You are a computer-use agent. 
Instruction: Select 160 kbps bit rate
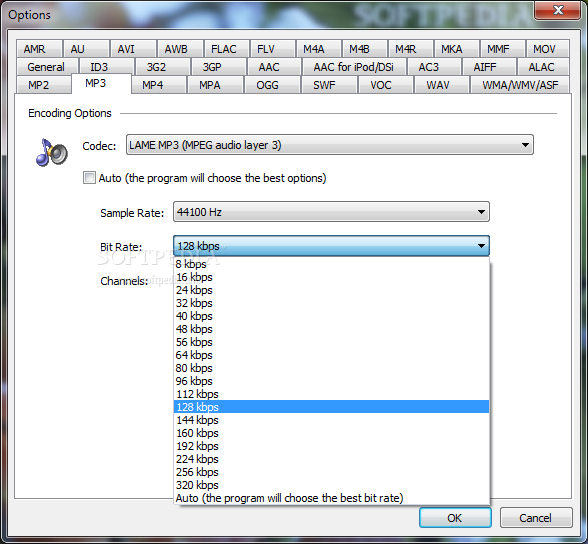click(332, 433)
